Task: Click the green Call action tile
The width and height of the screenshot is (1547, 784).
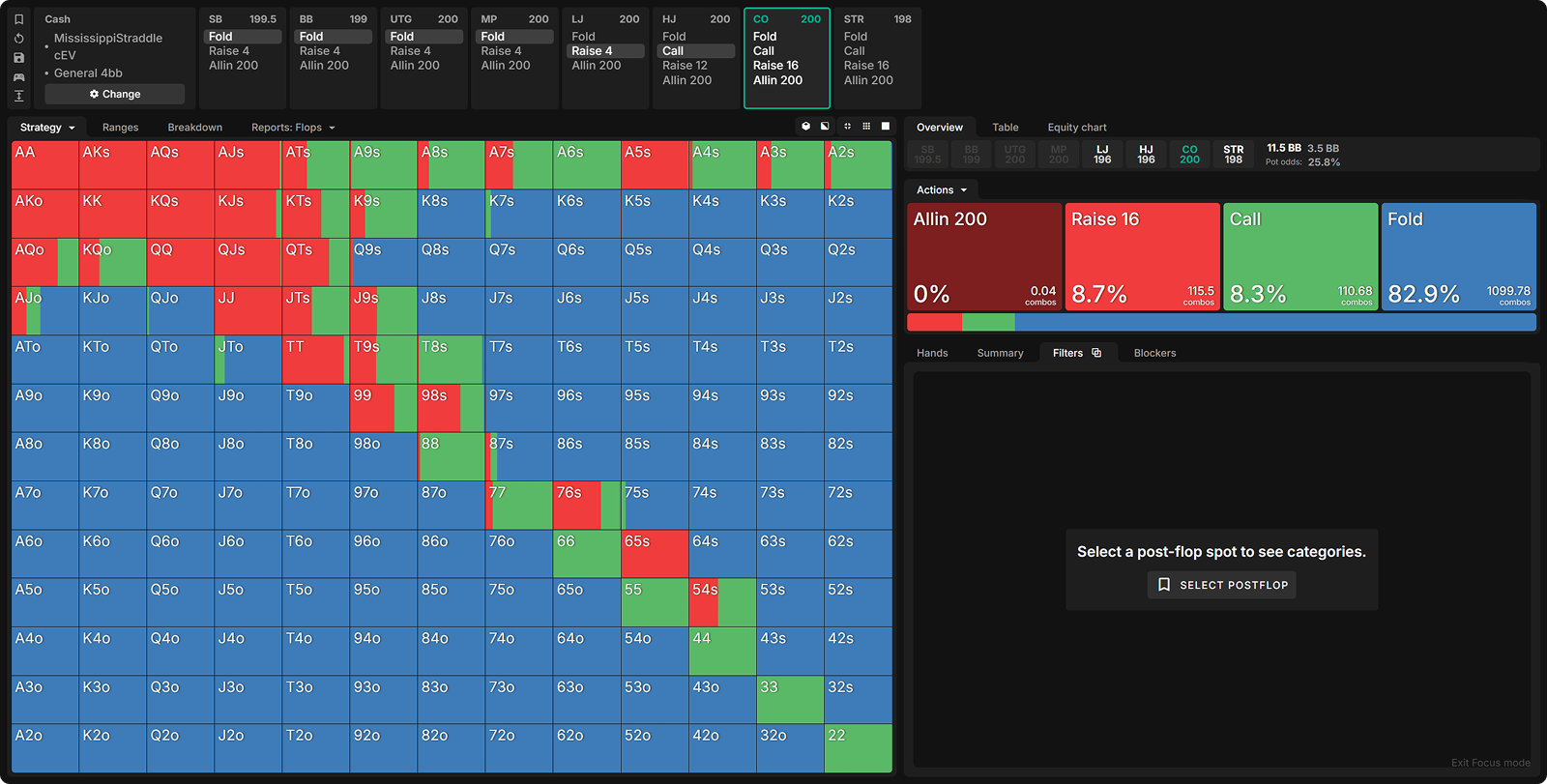Action: [x=1300, y=256]
